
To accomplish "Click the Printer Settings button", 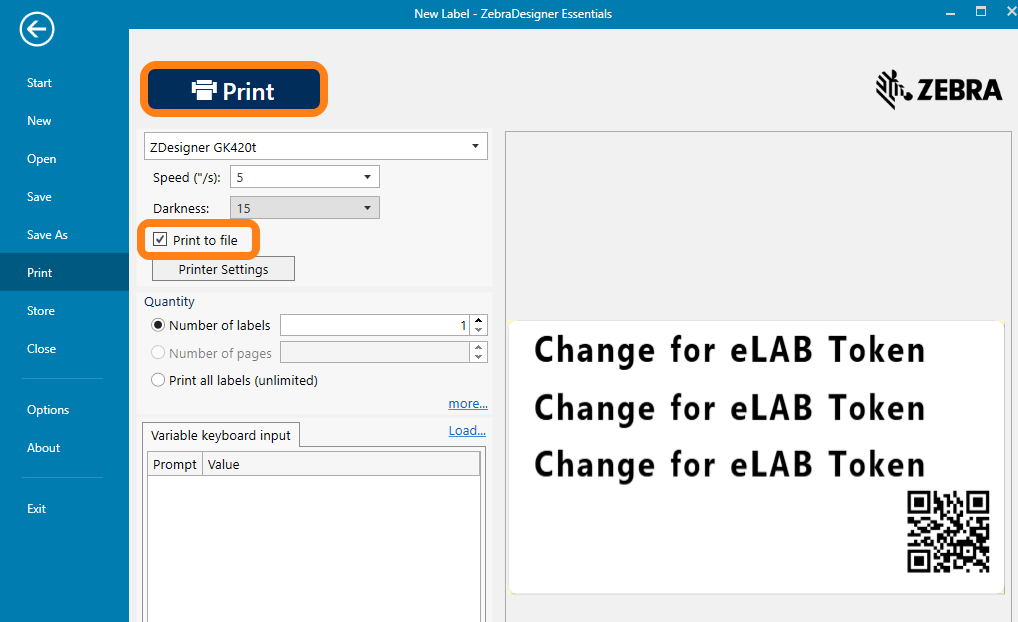I will coord(223,269).
